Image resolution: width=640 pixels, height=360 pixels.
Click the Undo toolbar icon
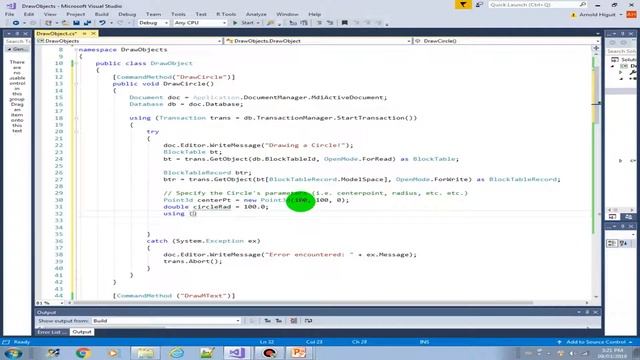(x=102, y=23)
